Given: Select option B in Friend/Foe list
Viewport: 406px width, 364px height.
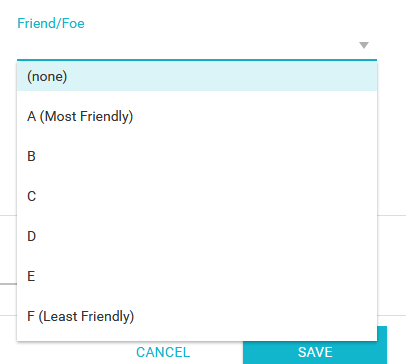Looking at the screenshot, I should click(x=197, y=156).
